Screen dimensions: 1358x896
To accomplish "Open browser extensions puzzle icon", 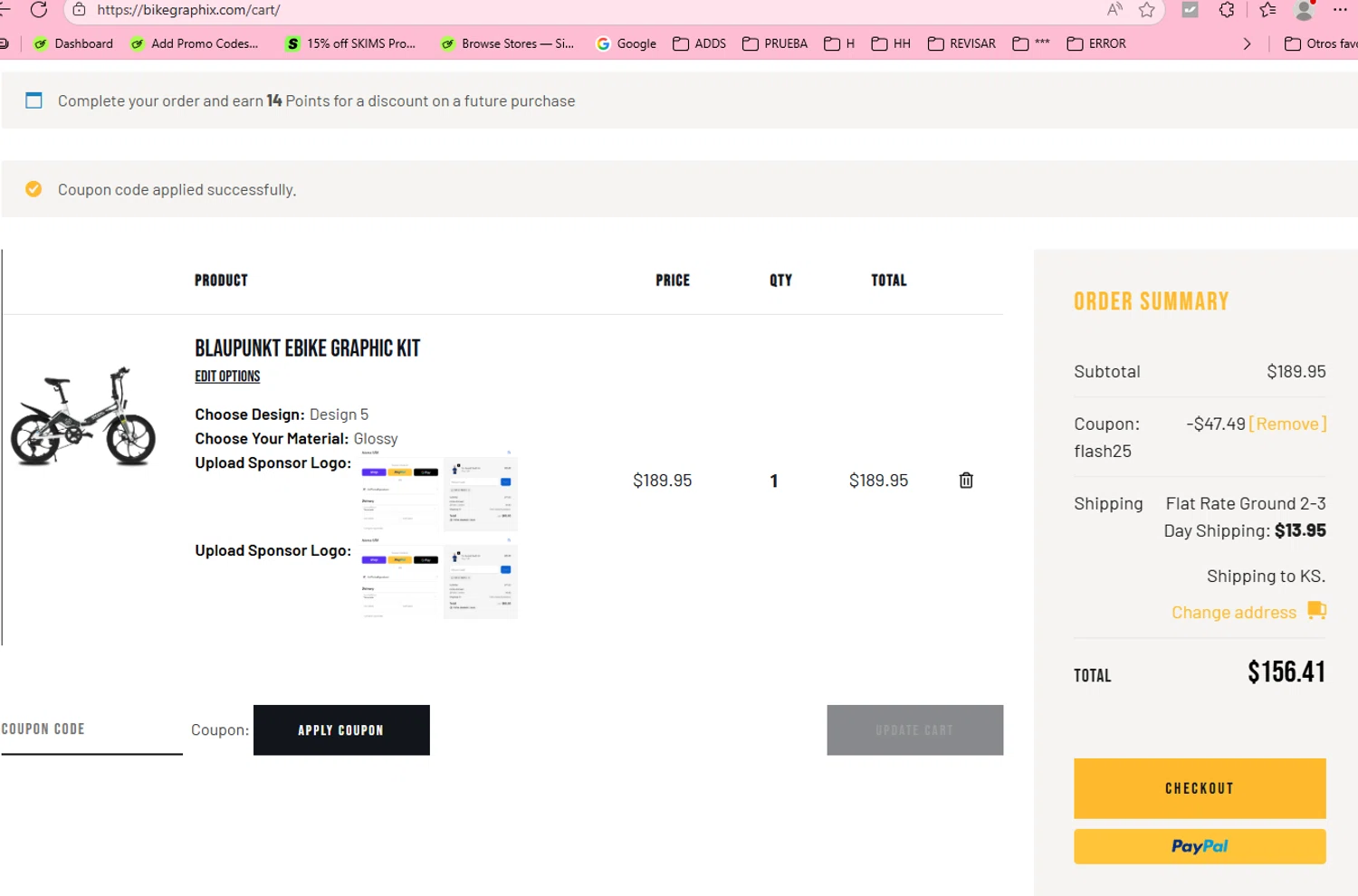I will (1227, 10).
